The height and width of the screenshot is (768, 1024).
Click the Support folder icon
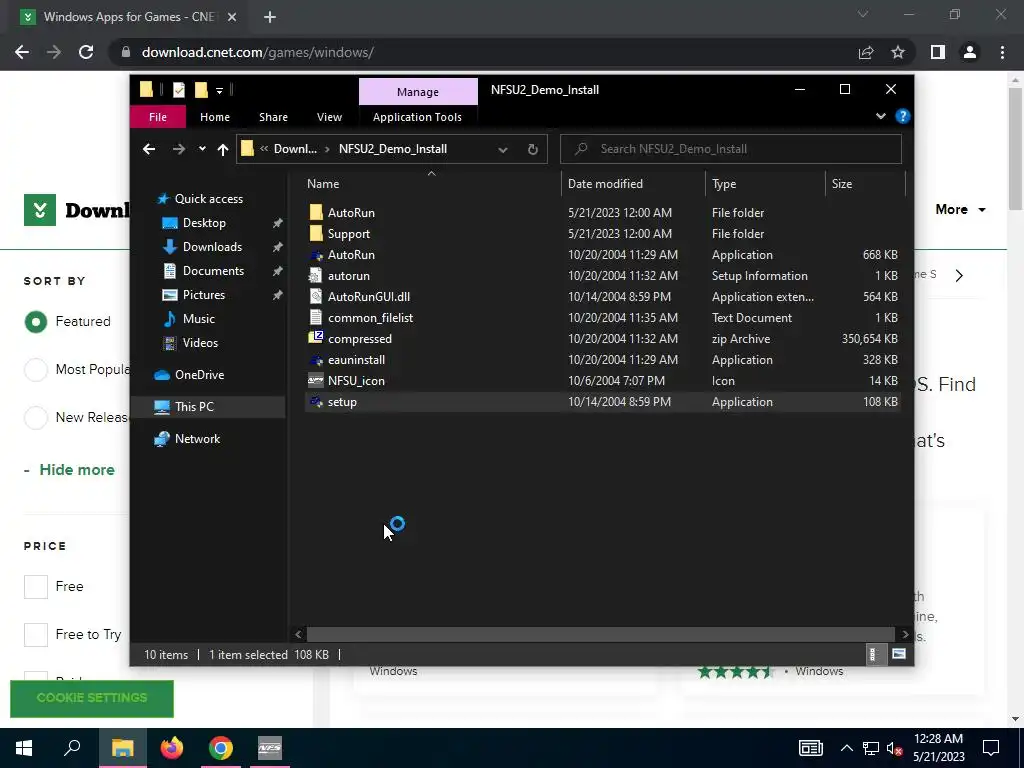coord(316,233)
